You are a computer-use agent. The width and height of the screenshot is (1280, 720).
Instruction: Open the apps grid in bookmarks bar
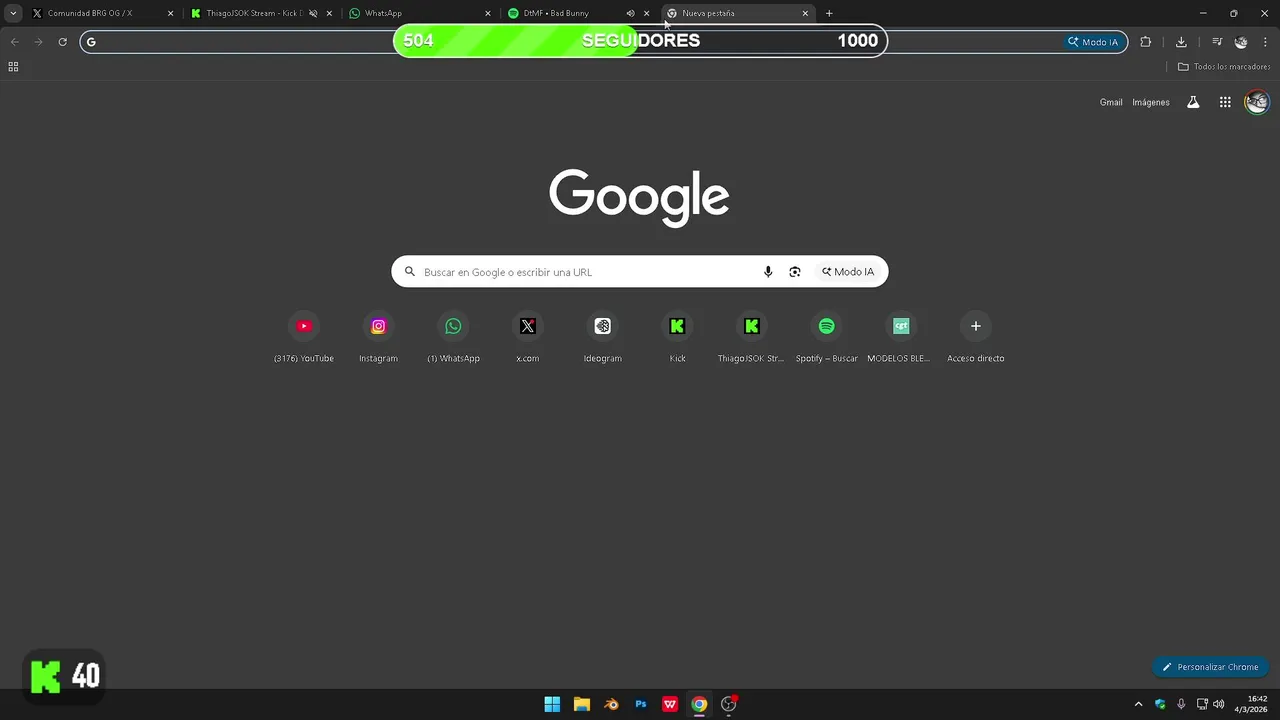13,67
